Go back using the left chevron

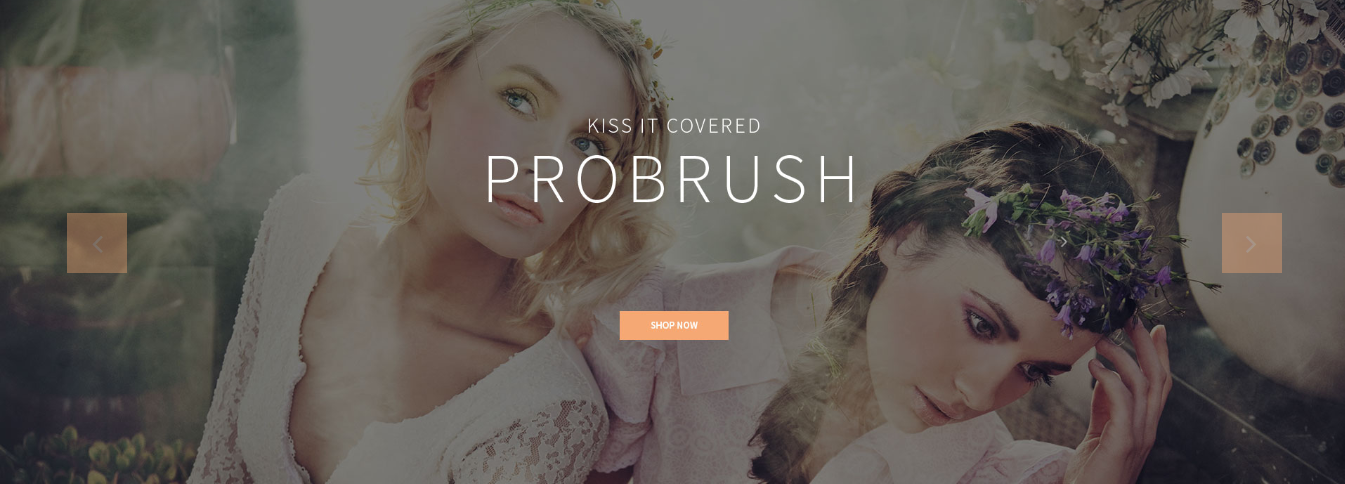point(97,243)
